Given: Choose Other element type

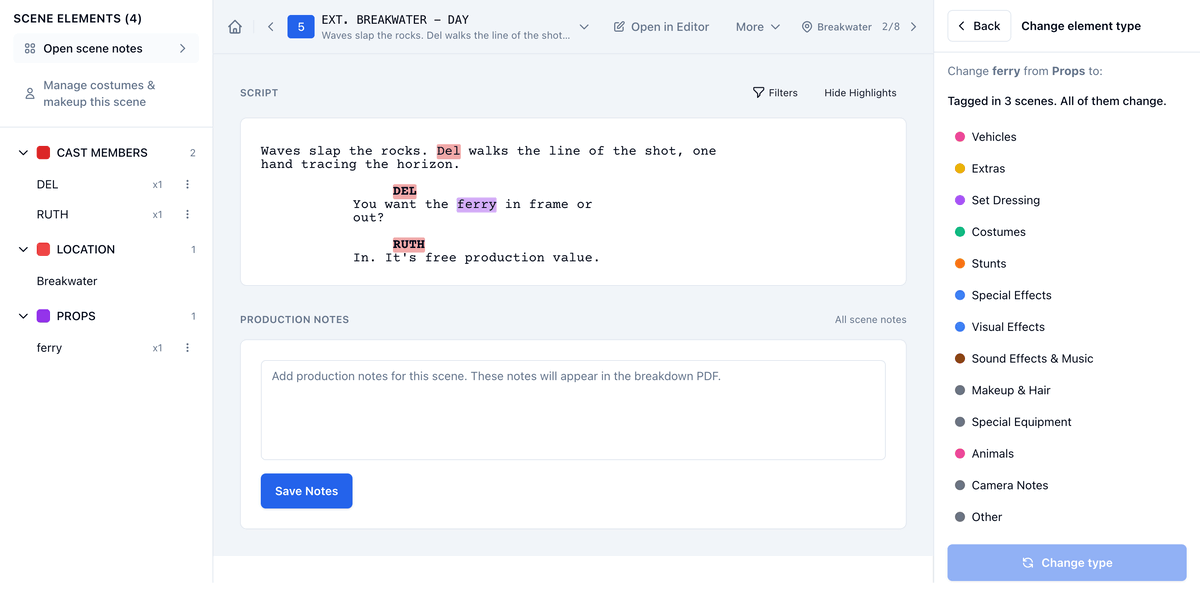Looking at the screenshot, I should click(x=986, y=517).
